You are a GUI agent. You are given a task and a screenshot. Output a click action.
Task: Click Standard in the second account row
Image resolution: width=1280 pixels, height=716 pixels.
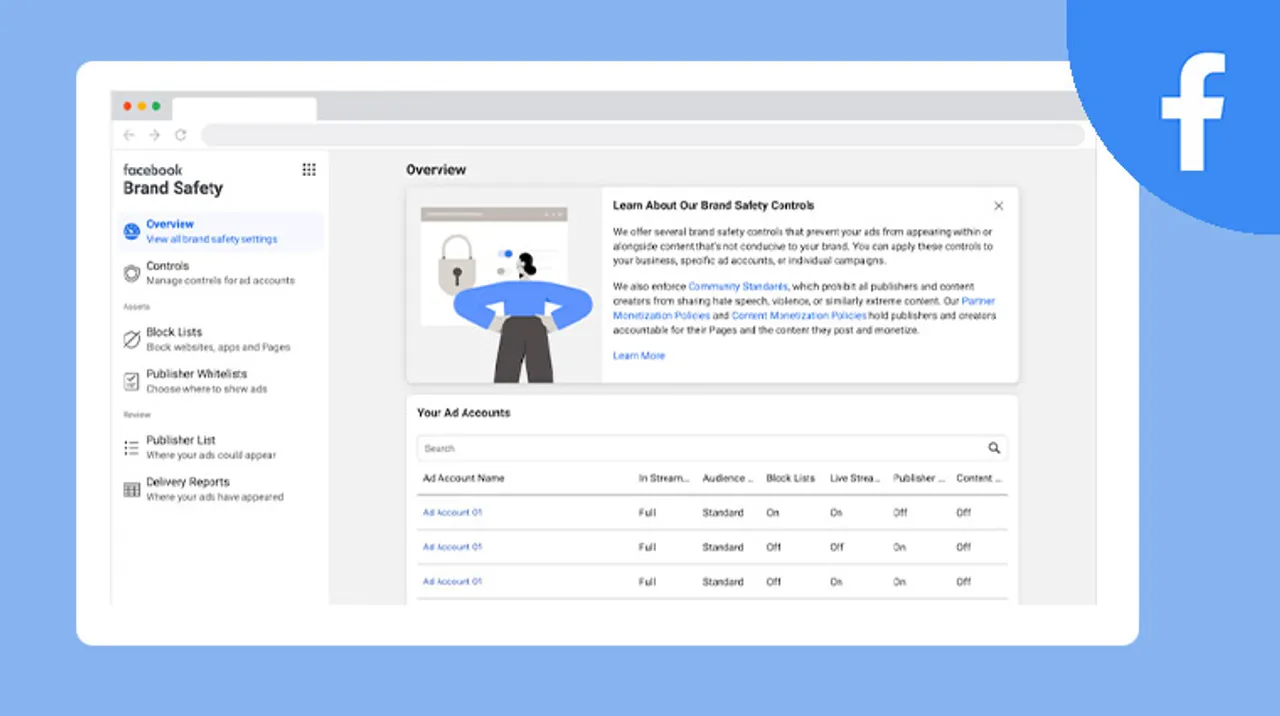click(723, 548)
